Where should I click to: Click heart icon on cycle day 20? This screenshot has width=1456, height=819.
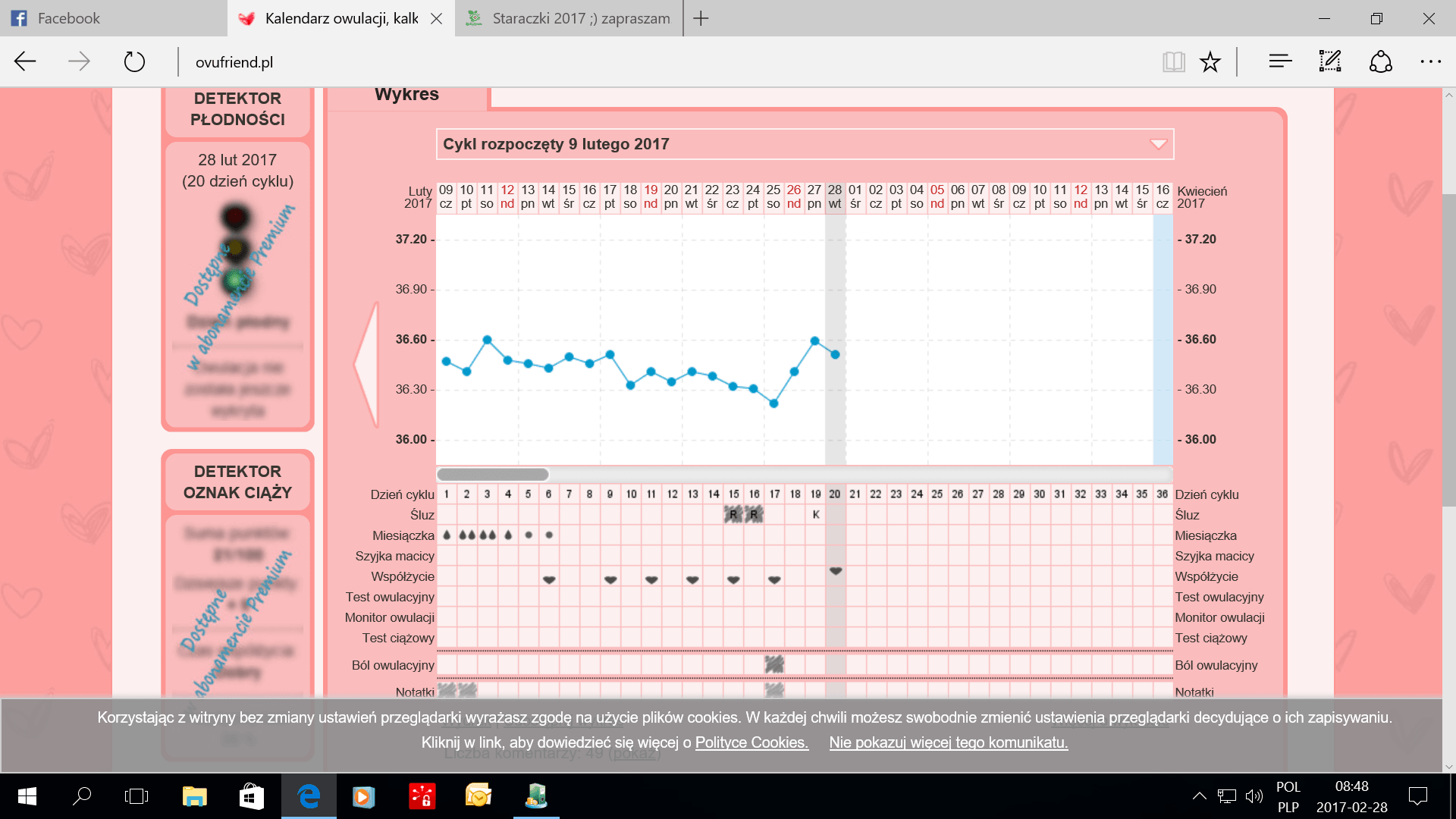coord(835,571)
